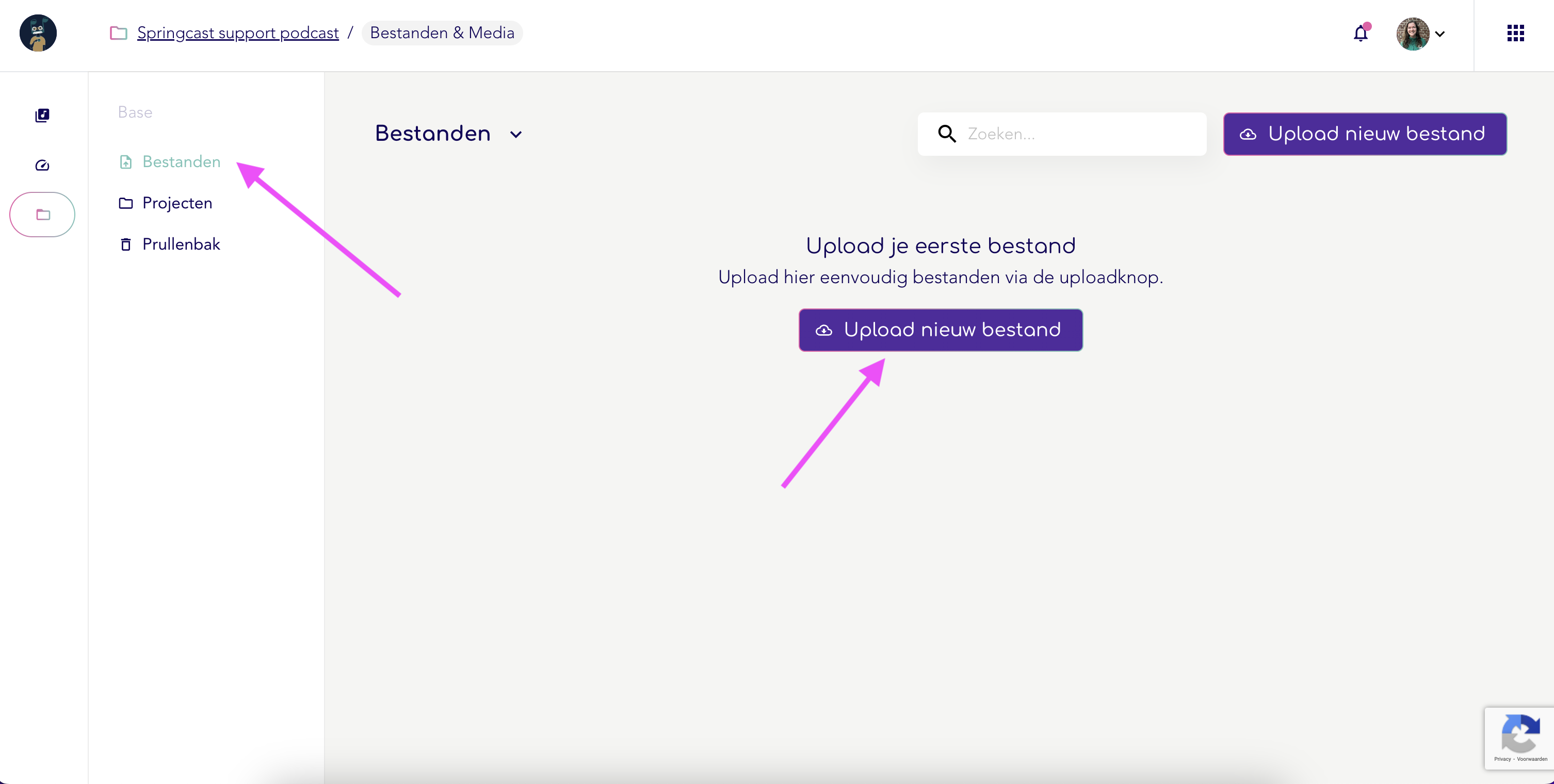
Task: Click the Bestanden file icon in sidebar
Action: click(125, 162)
